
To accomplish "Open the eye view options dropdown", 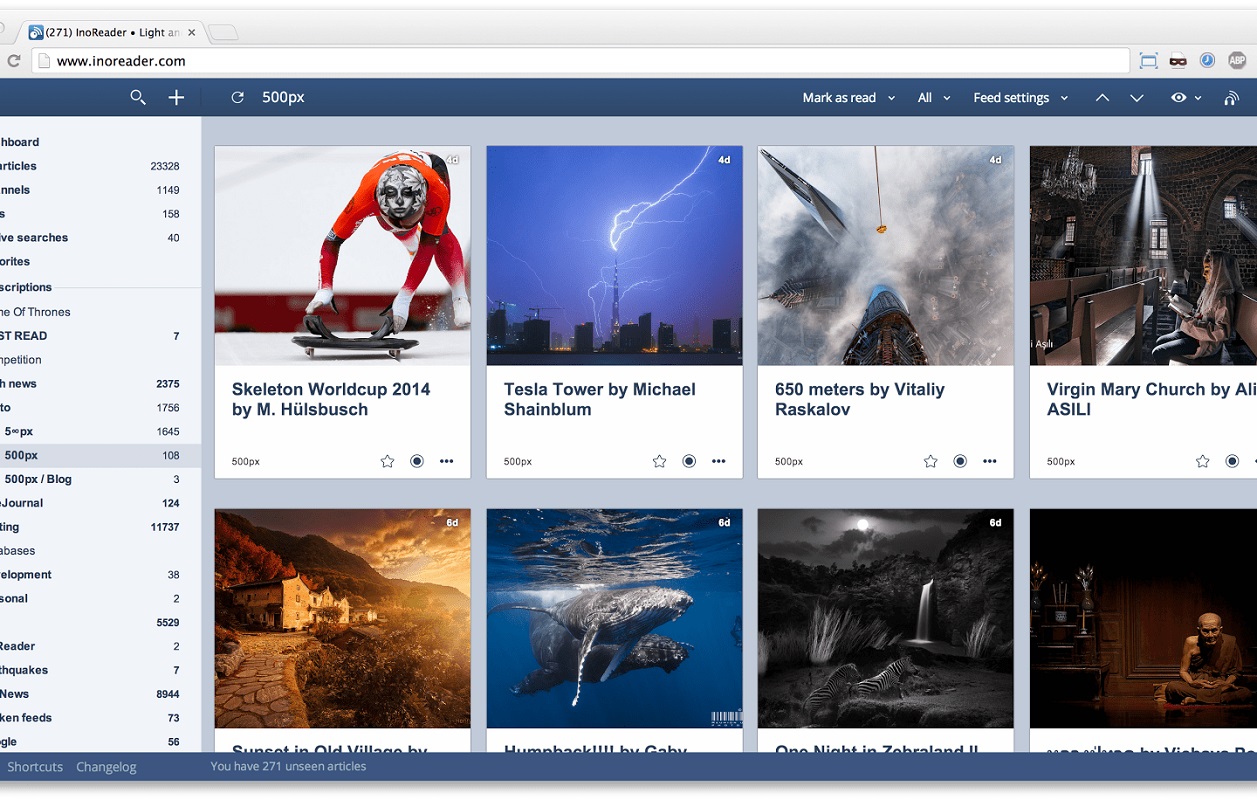I will click(x=1185, y=98).
